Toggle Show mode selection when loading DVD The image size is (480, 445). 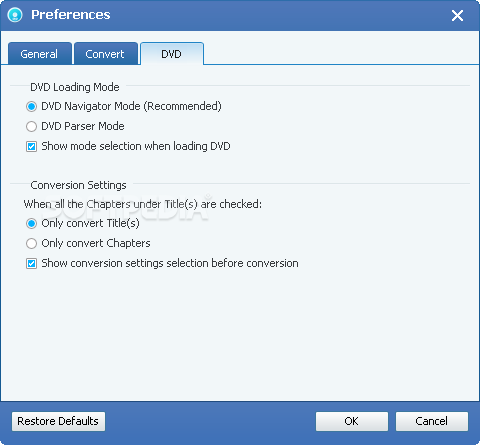(31, 147)
